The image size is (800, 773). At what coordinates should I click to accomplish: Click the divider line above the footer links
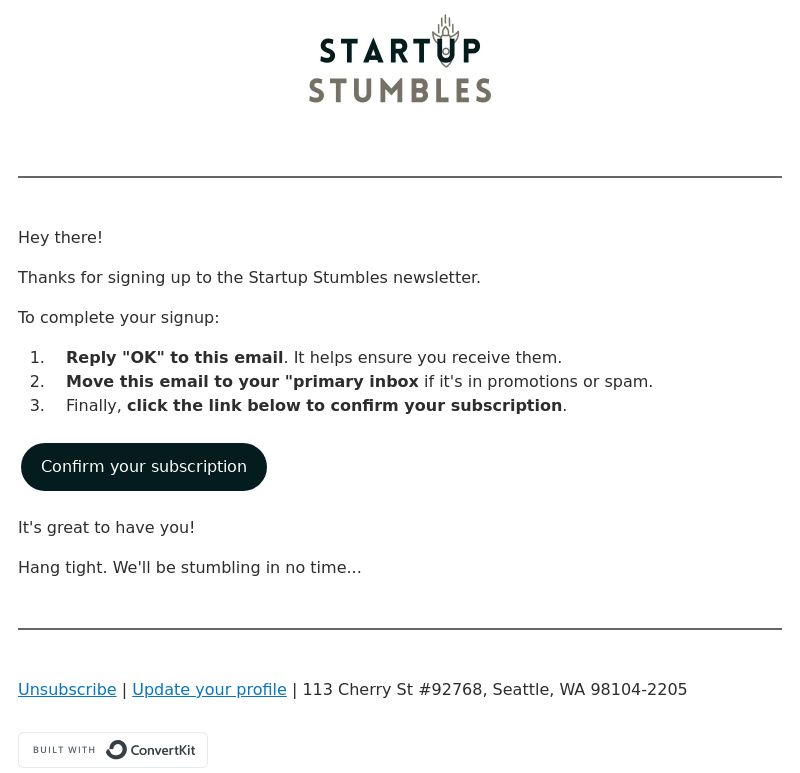tap(400, 629)
